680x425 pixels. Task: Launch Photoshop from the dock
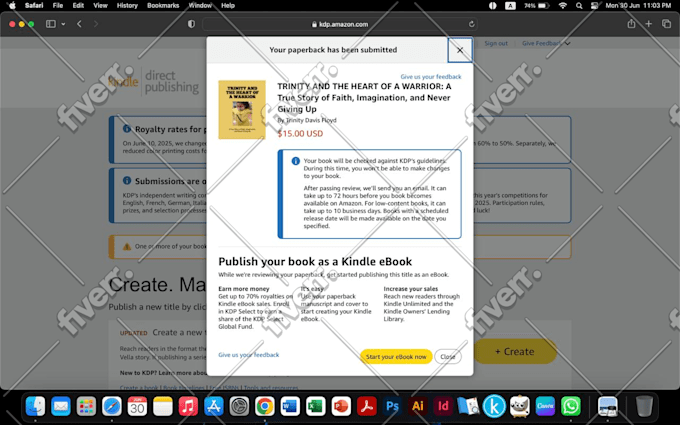point(392,407)
